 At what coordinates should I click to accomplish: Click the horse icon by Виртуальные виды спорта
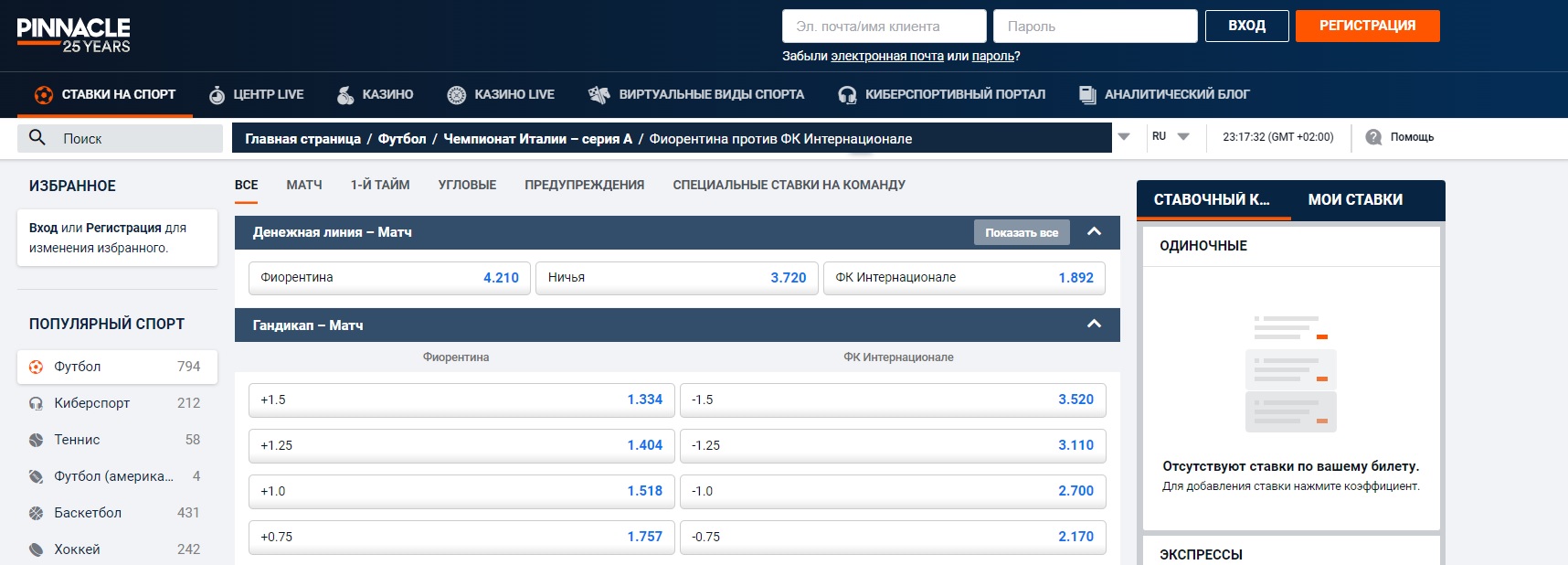pos(599,94)
